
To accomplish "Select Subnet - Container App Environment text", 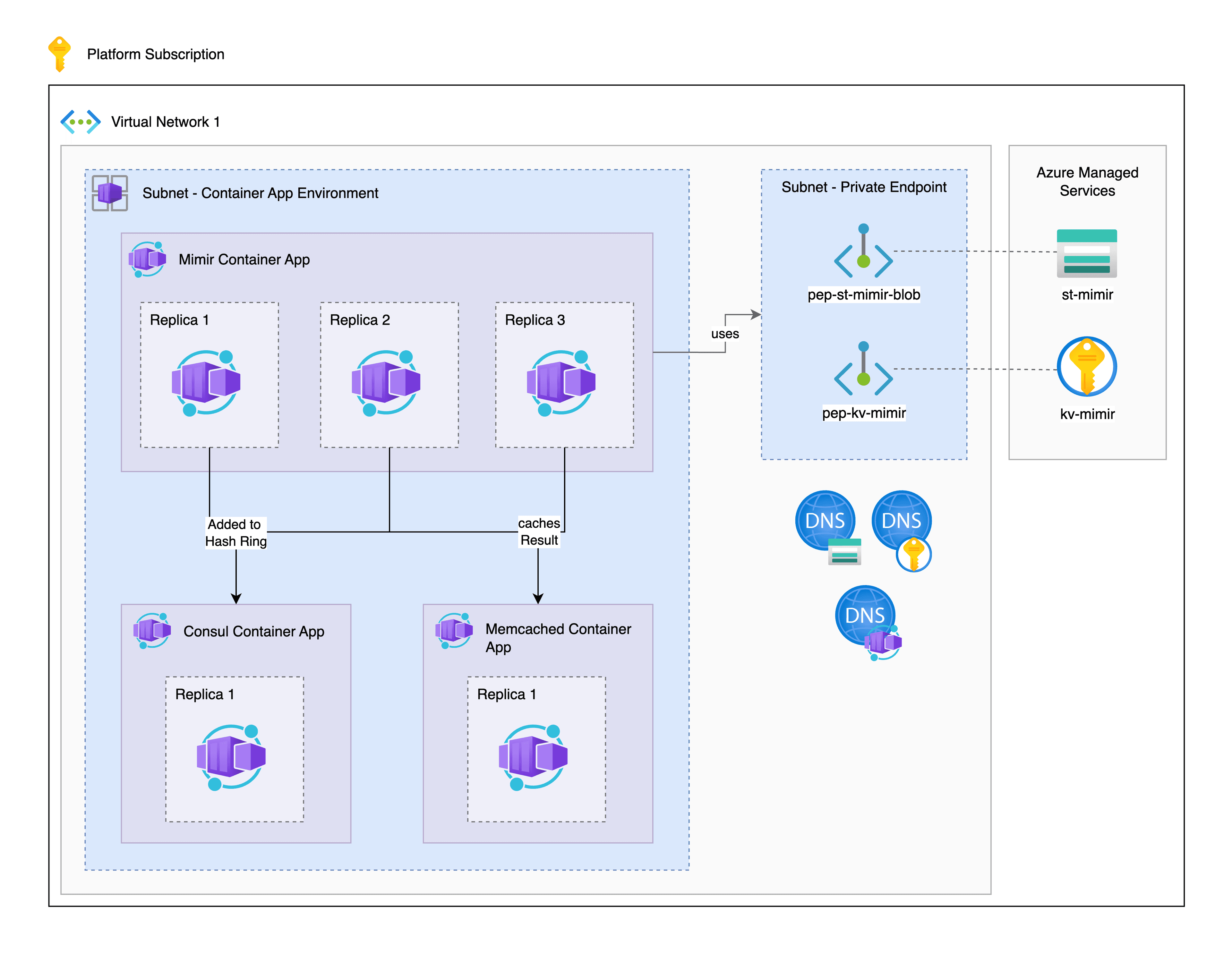I will [260, 193].
